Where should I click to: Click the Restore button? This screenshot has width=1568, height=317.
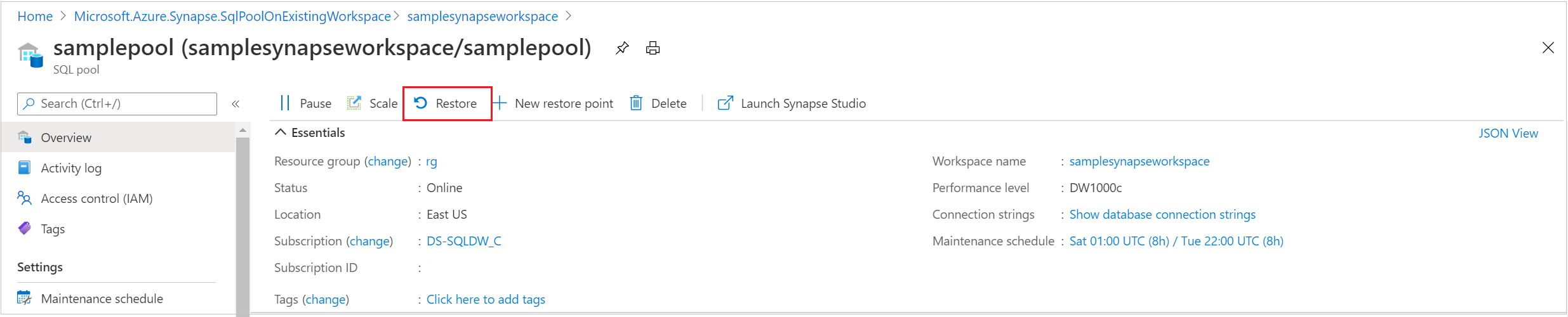click(x=446, y=103)
